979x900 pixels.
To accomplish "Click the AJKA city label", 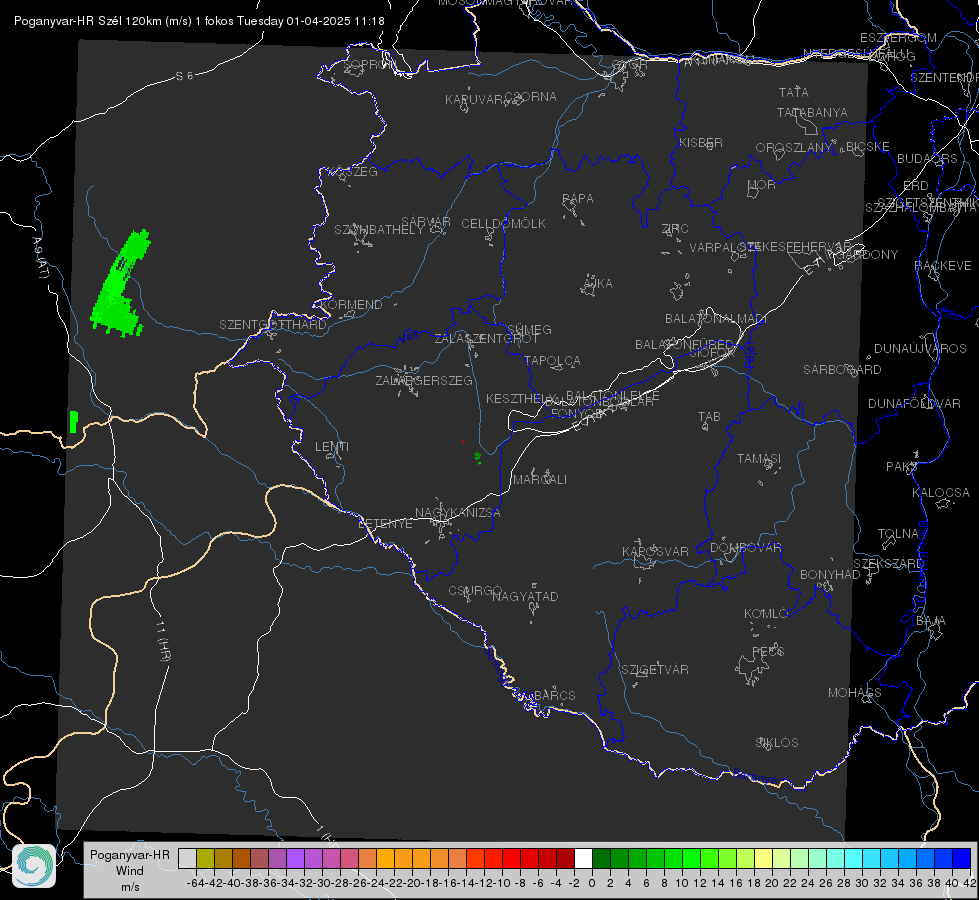I will point(598,284).
